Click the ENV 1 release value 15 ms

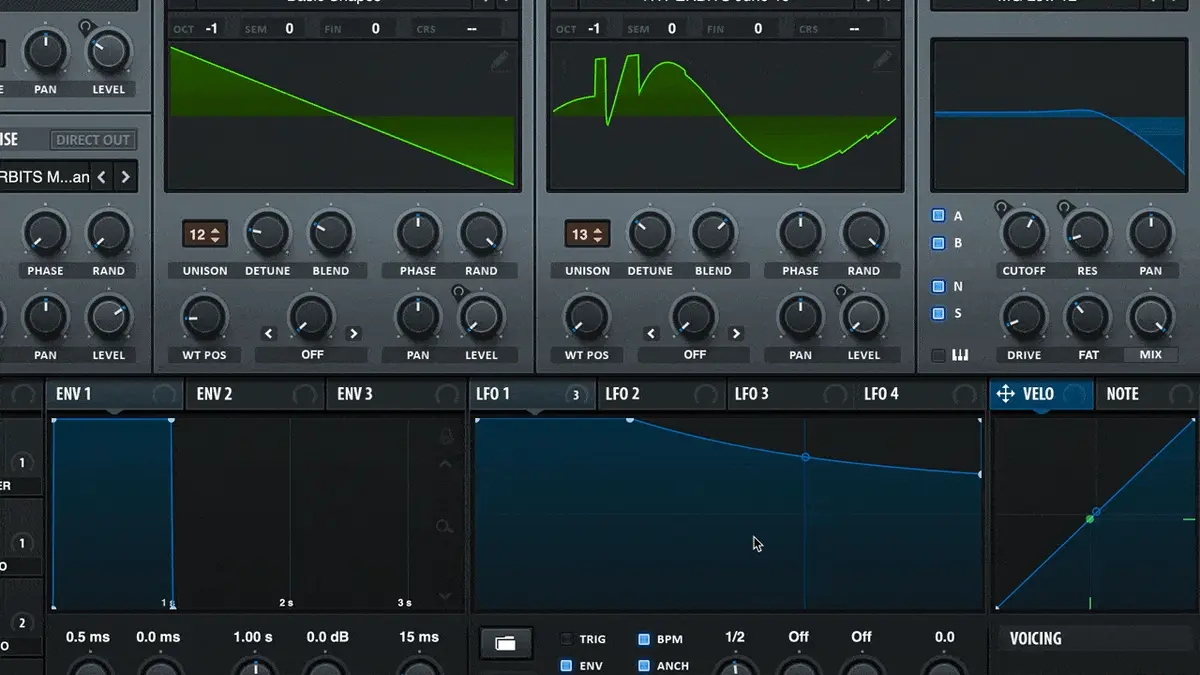coord(419,637)
